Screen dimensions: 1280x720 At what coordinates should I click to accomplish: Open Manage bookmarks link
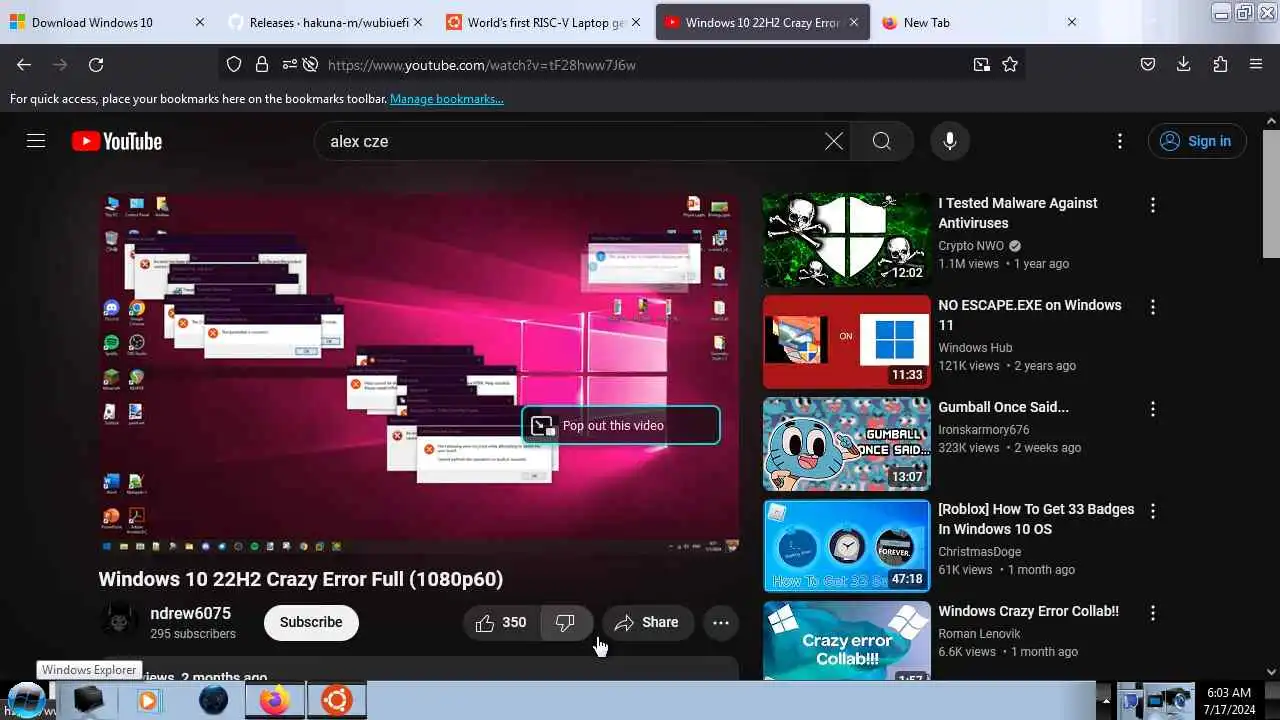point(447,99)
